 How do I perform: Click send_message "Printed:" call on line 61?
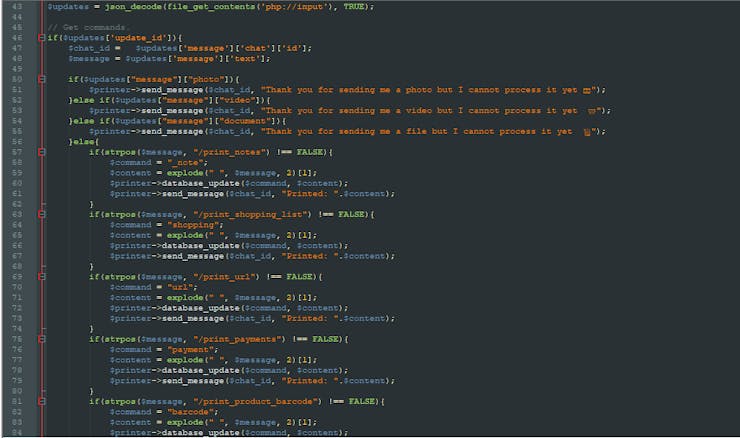(x=252, y=194)
